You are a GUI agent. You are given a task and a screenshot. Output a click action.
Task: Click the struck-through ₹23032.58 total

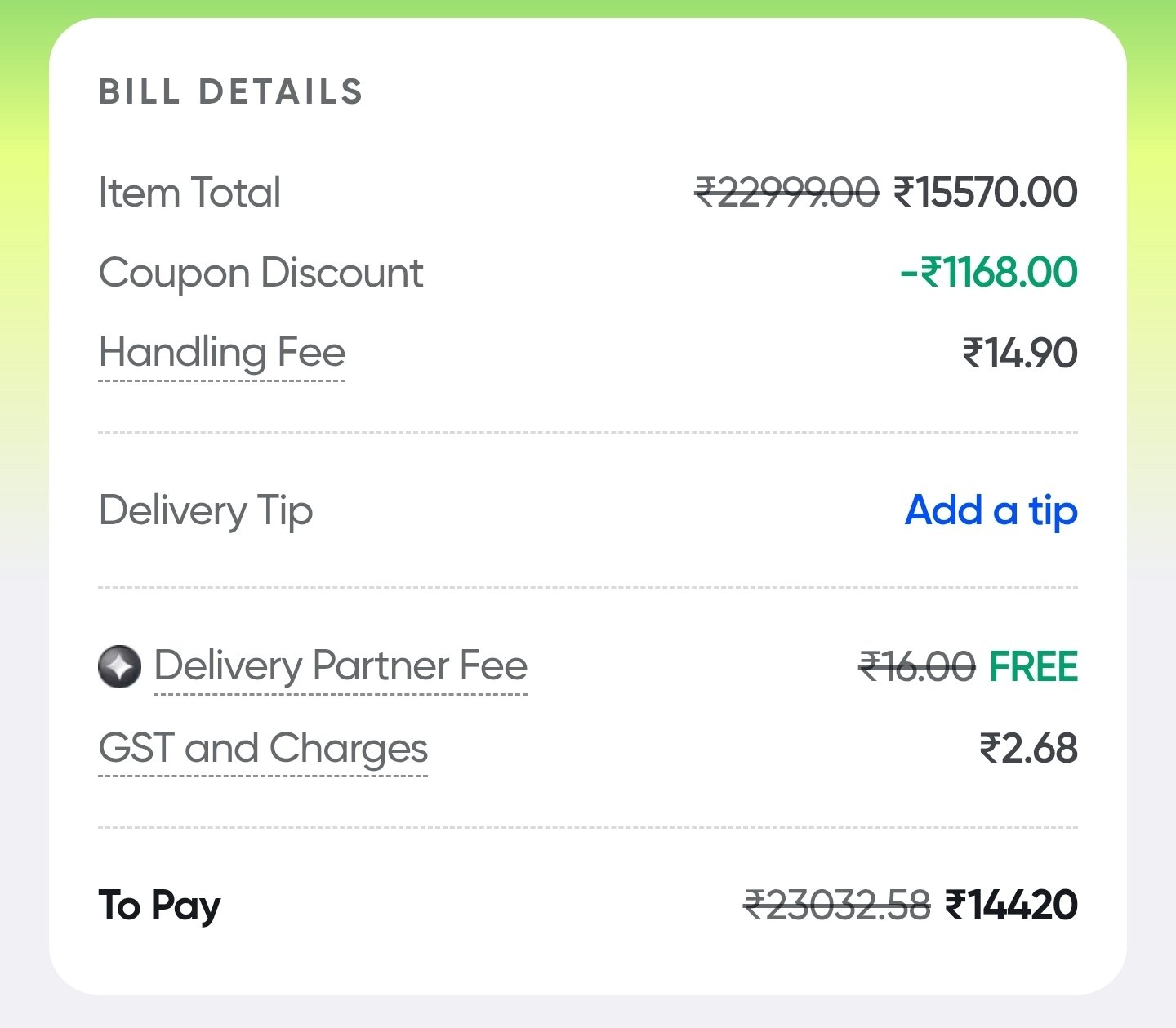coord(836,906)
